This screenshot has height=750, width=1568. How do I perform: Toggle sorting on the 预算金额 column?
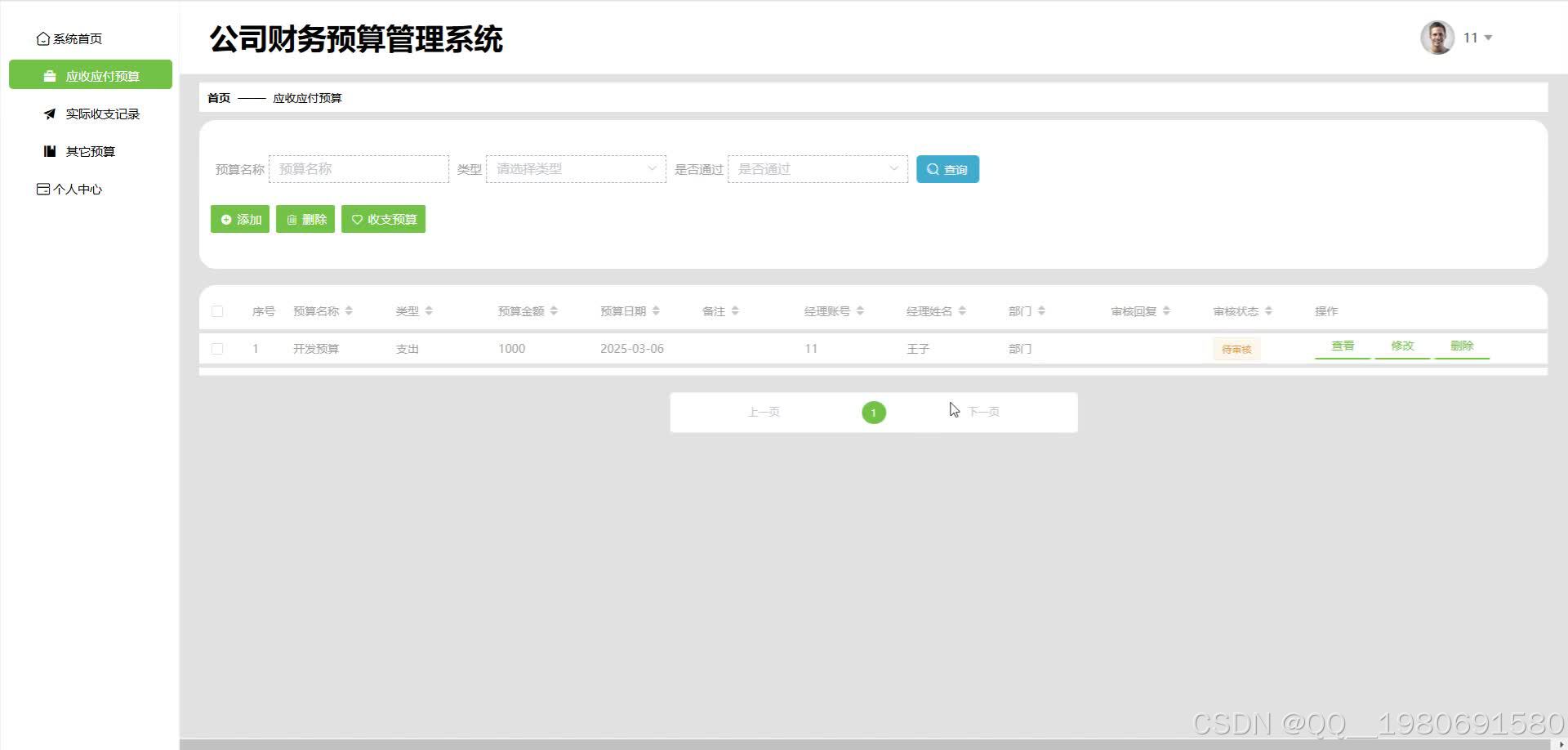tap(554, 310)
